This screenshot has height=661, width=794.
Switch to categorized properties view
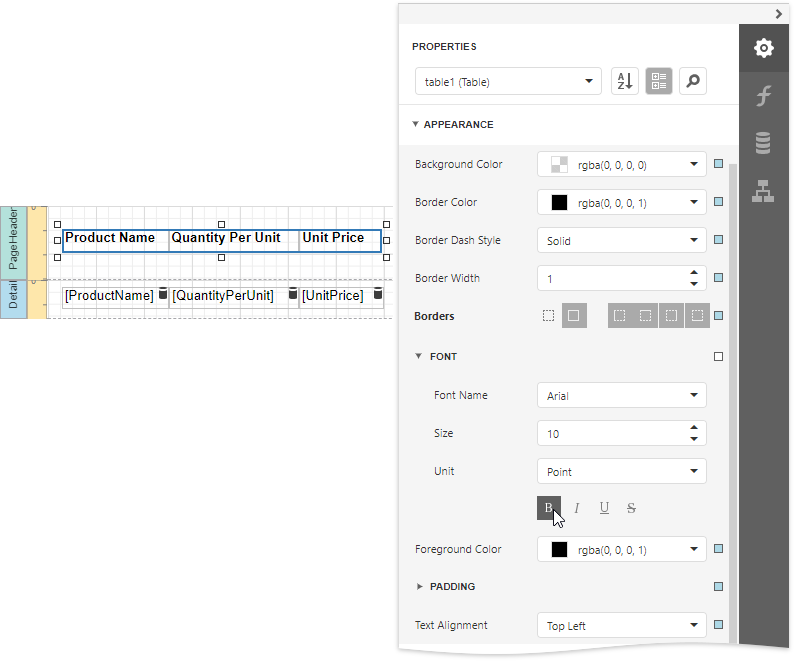coord(658,82)
